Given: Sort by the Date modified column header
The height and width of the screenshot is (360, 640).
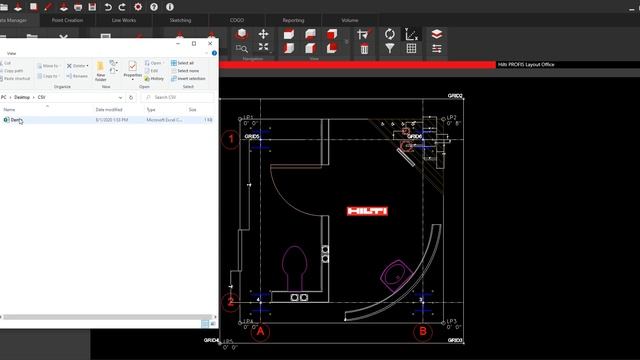Looking at the screenshot, I should [x=109, y=110].
